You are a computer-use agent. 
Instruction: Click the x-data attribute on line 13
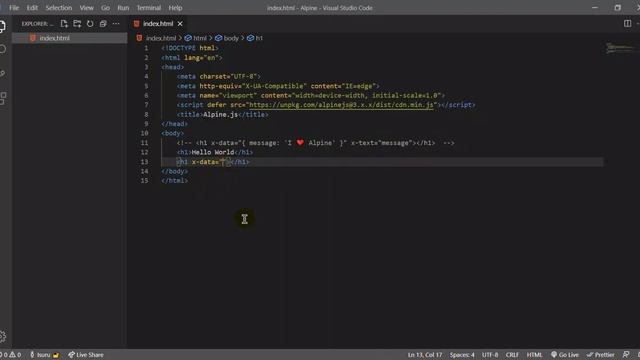(205, 162)
